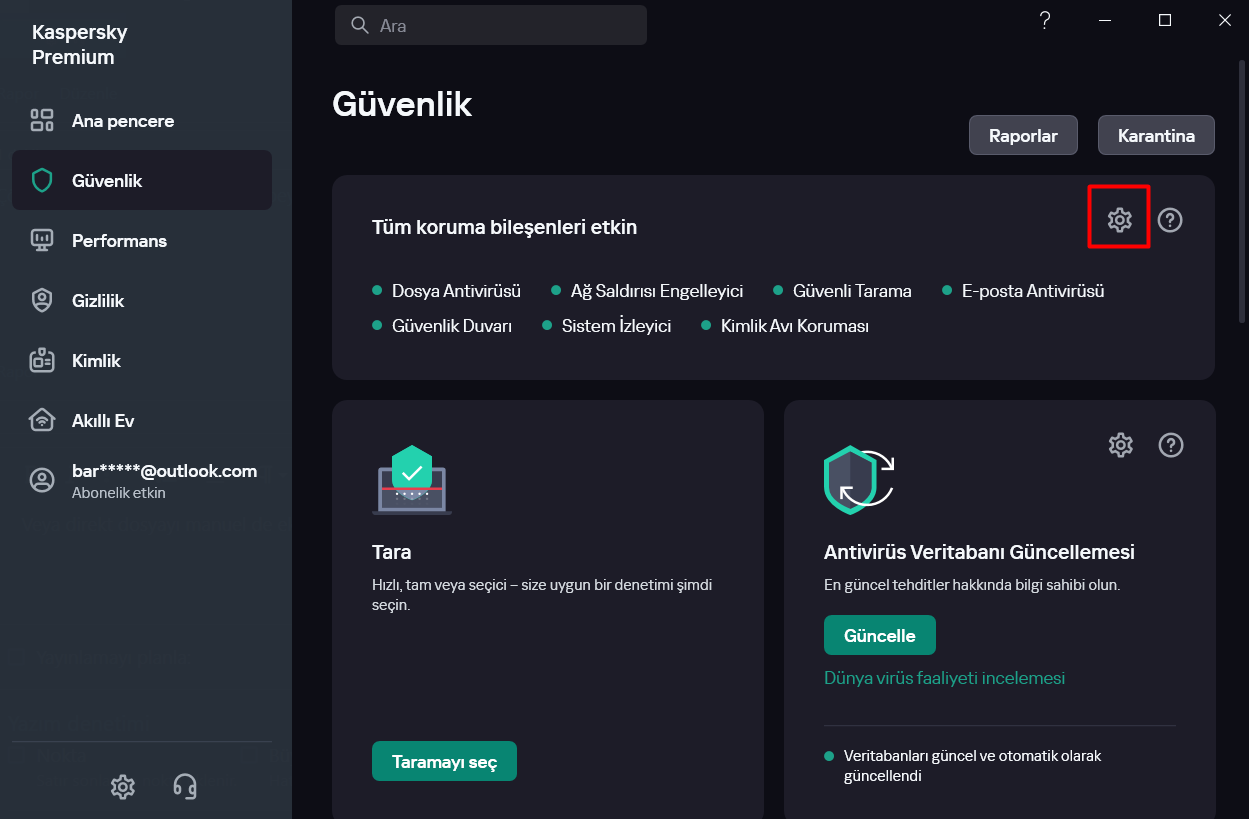Click the Ara search field

(491, 25)
